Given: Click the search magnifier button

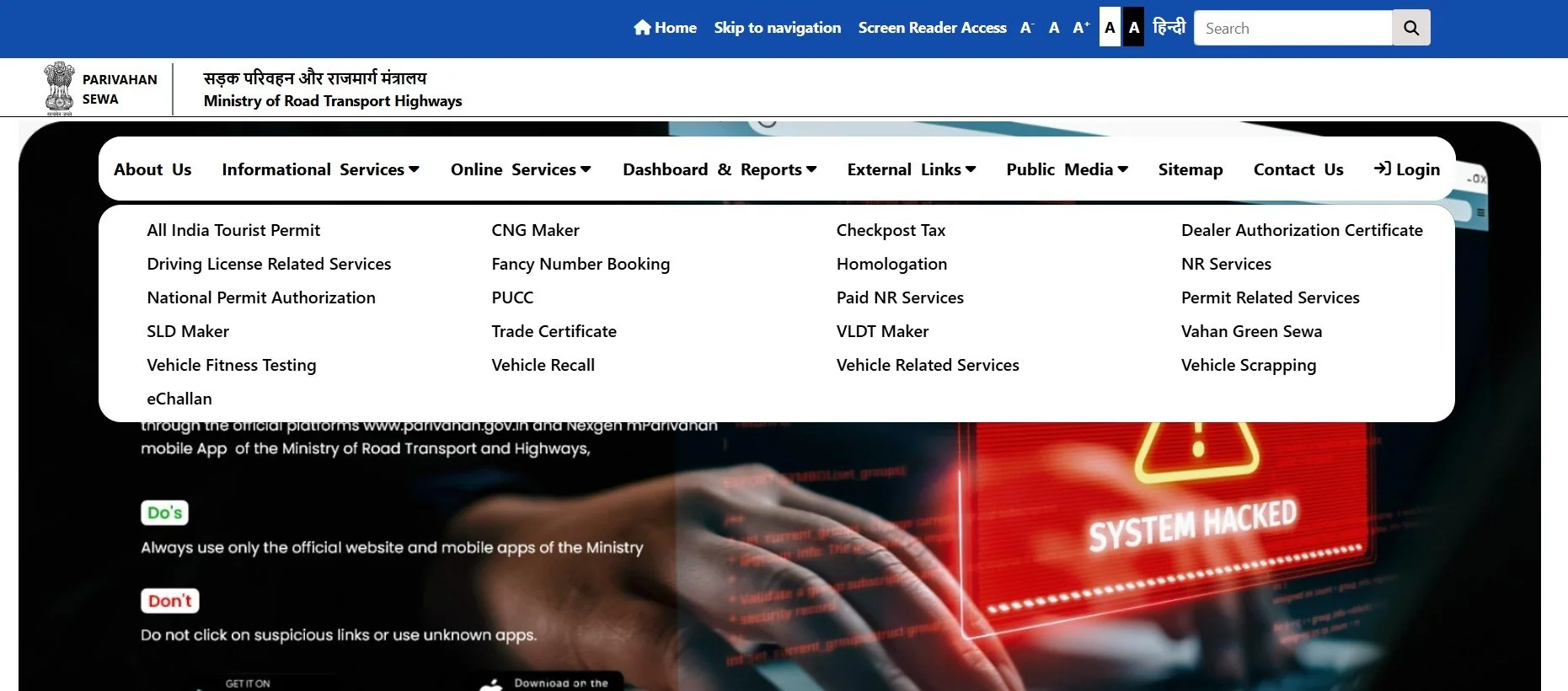Looking at the screenshot, I should click(1411, 28).
